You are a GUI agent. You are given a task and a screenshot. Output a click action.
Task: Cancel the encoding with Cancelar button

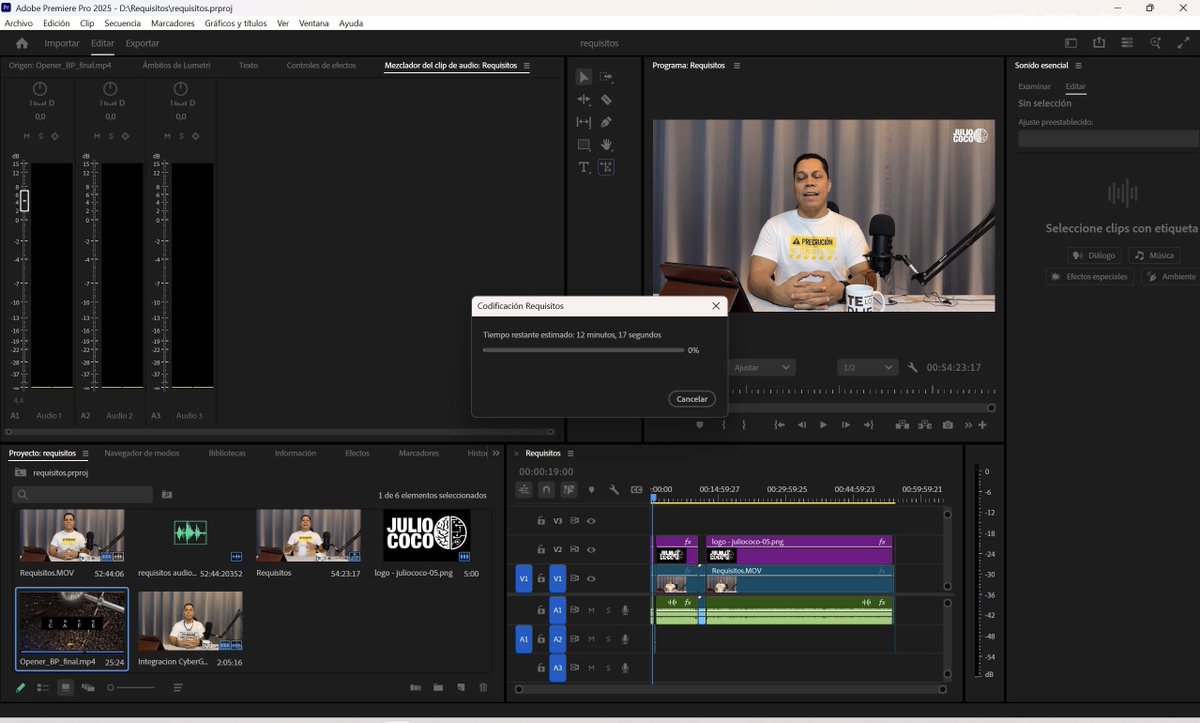[x=692, y=398]
